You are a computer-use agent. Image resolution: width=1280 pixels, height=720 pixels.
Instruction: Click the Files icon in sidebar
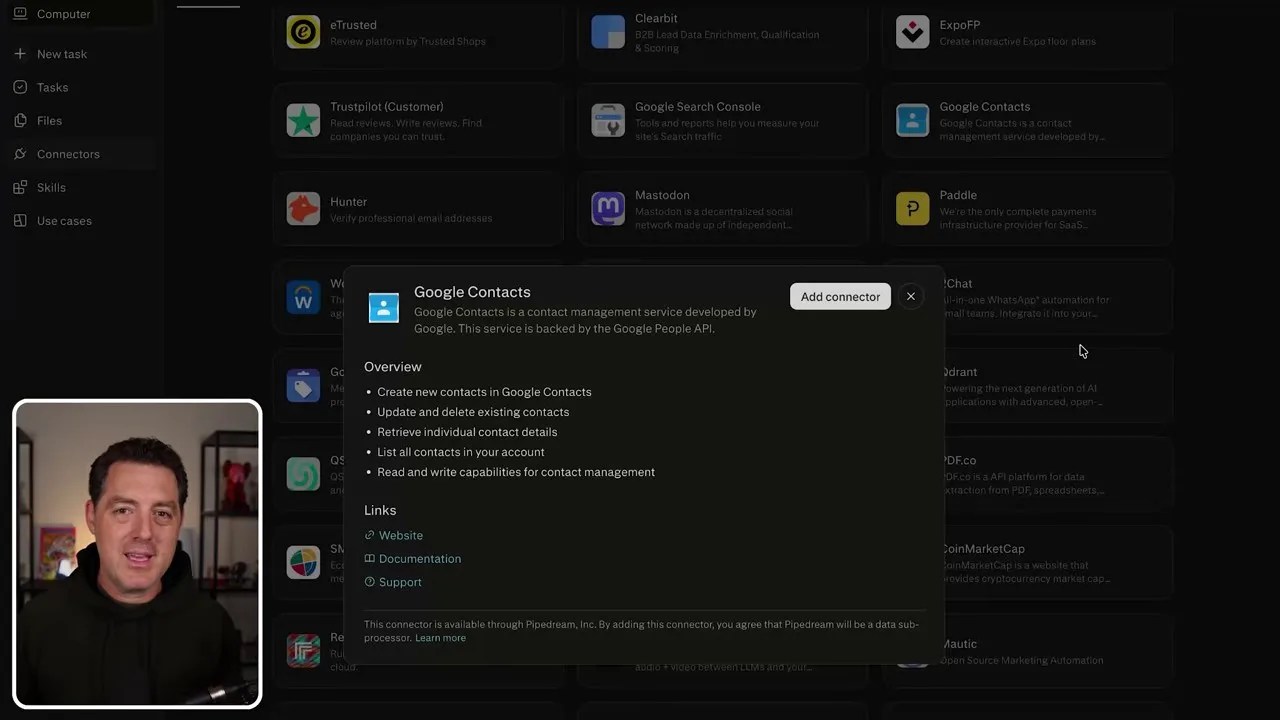(20, 120)
